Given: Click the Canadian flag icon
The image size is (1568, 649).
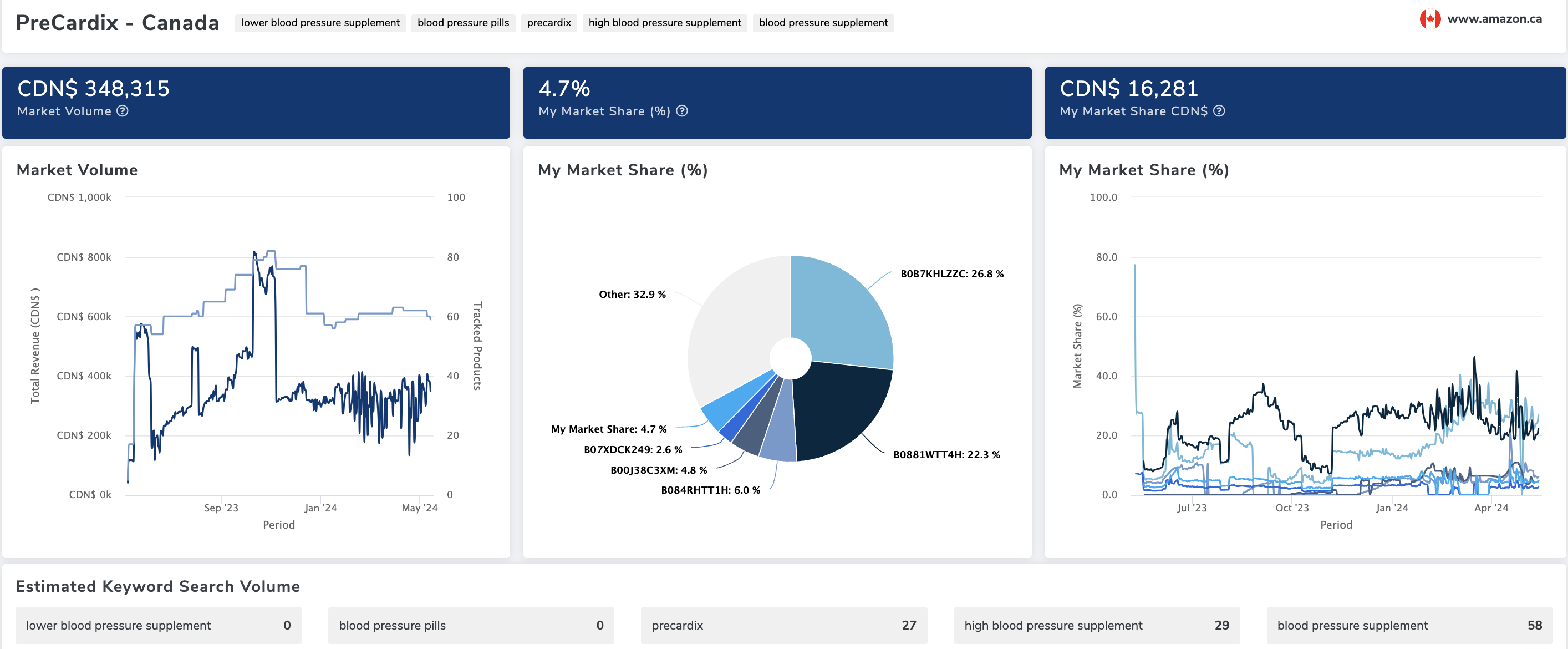Looking at the screenshot, I should (x=1430, y=19).
